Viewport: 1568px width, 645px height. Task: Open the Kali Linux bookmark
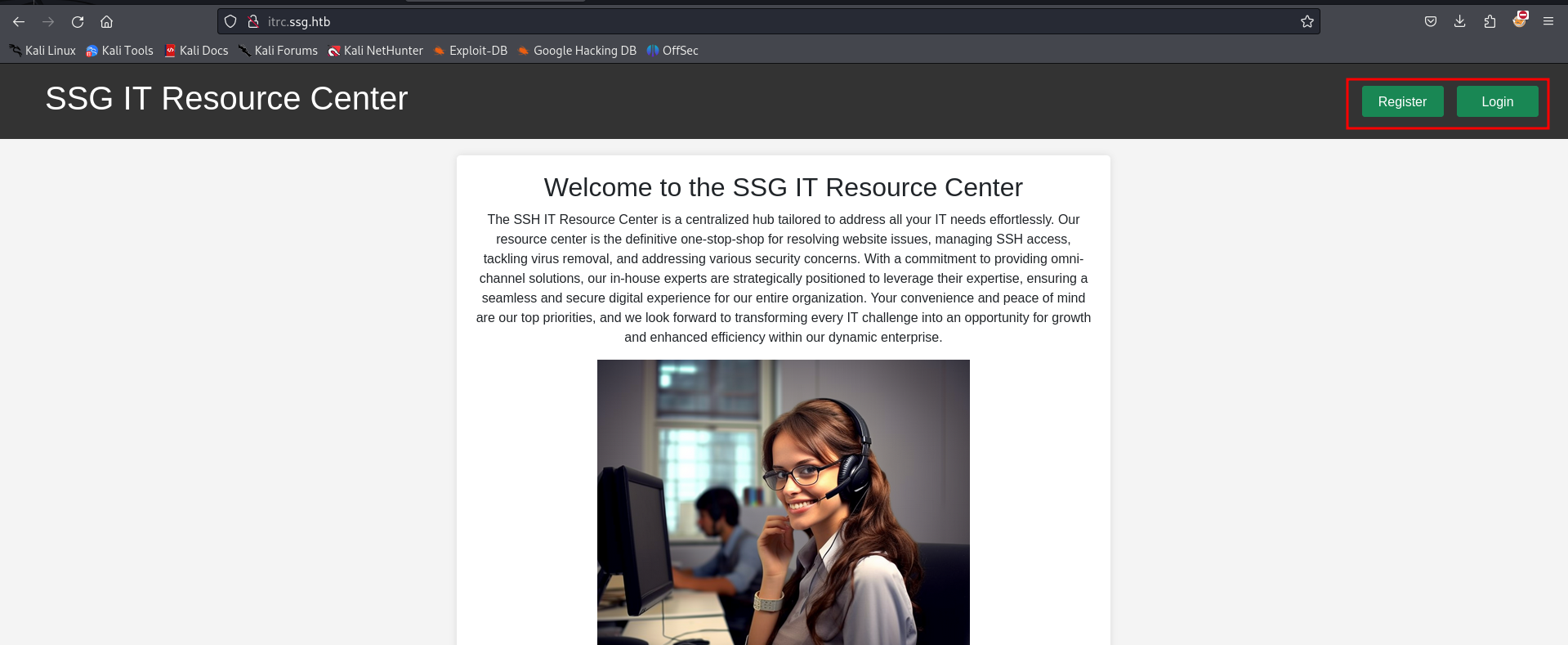pos(42,51)
